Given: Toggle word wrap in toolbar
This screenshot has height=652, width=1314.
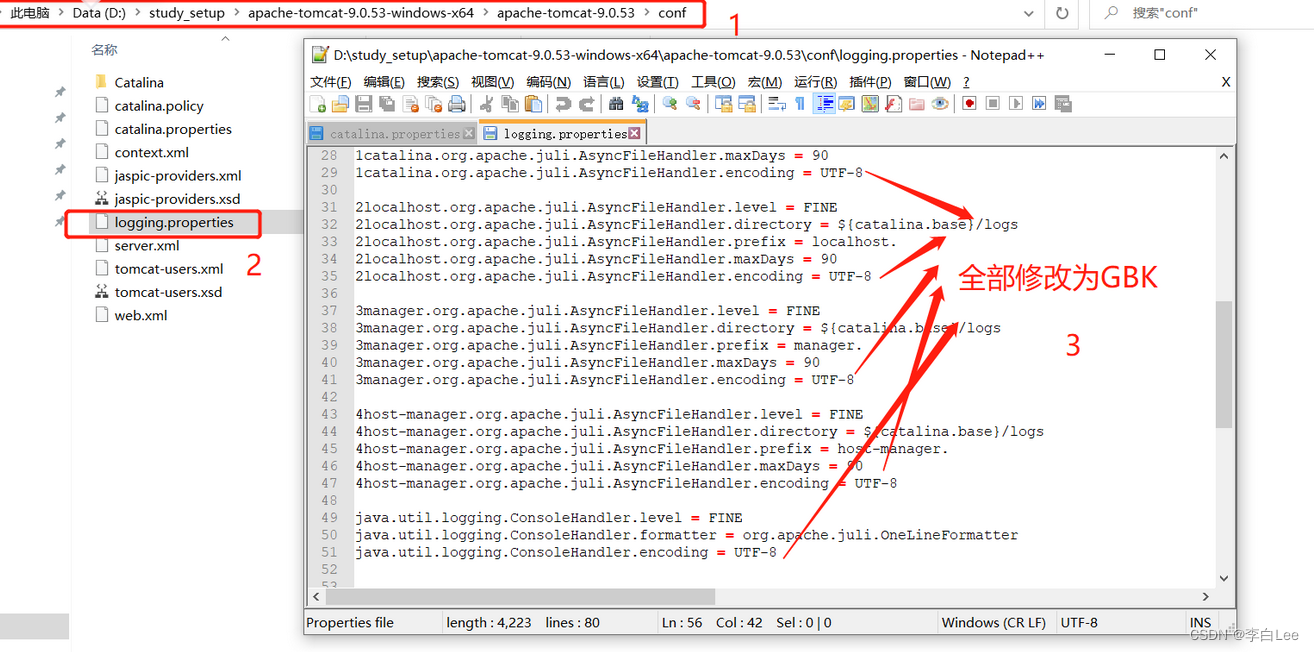Looking at the screenshot, I should 776,104.
